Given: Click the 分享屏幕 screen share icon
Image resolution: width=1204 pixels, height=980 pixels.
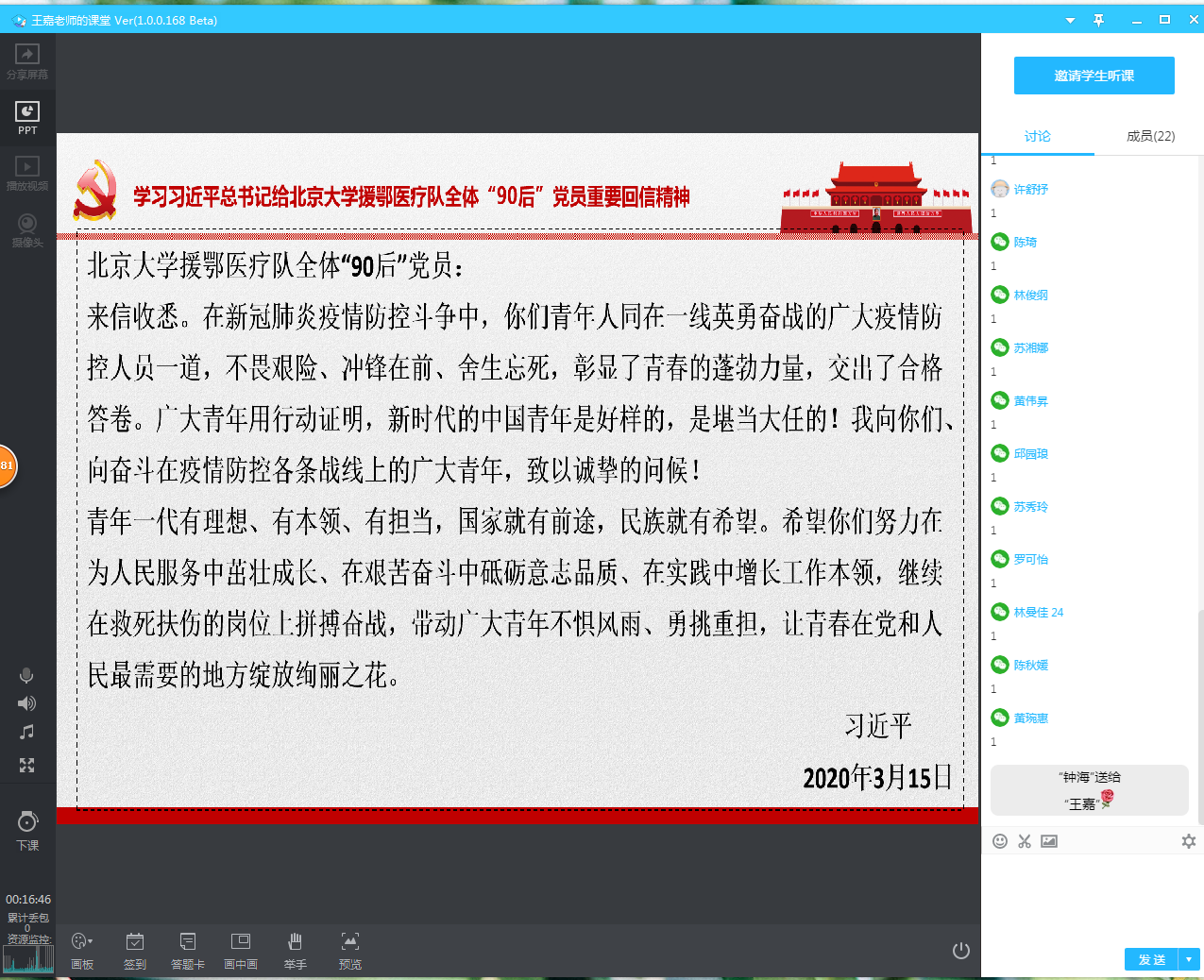Looking at the screenshot, I should pos(27,61).
